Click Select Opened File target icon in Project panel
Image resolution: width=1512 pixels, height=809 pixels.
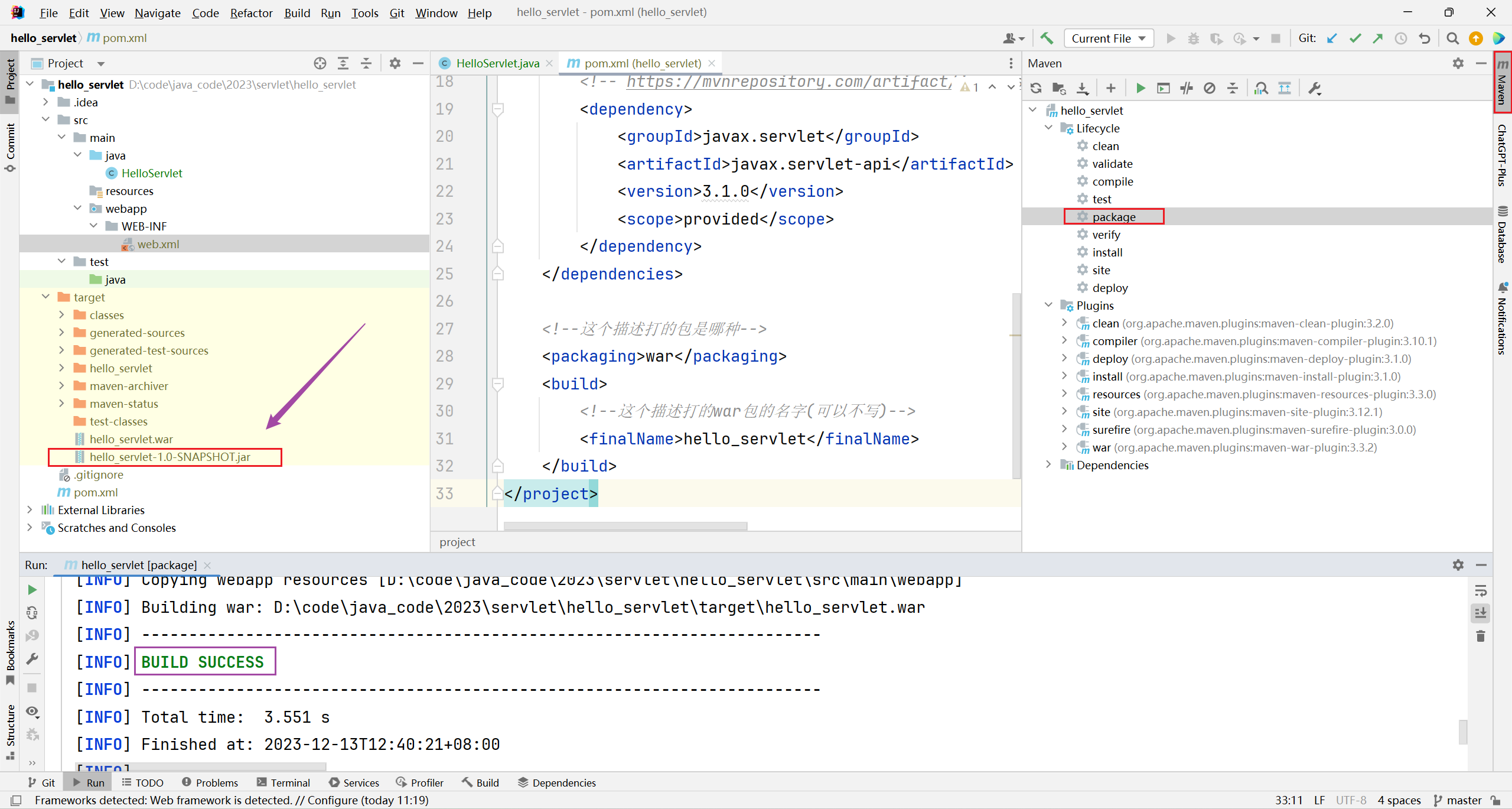[x=320, y=63]
